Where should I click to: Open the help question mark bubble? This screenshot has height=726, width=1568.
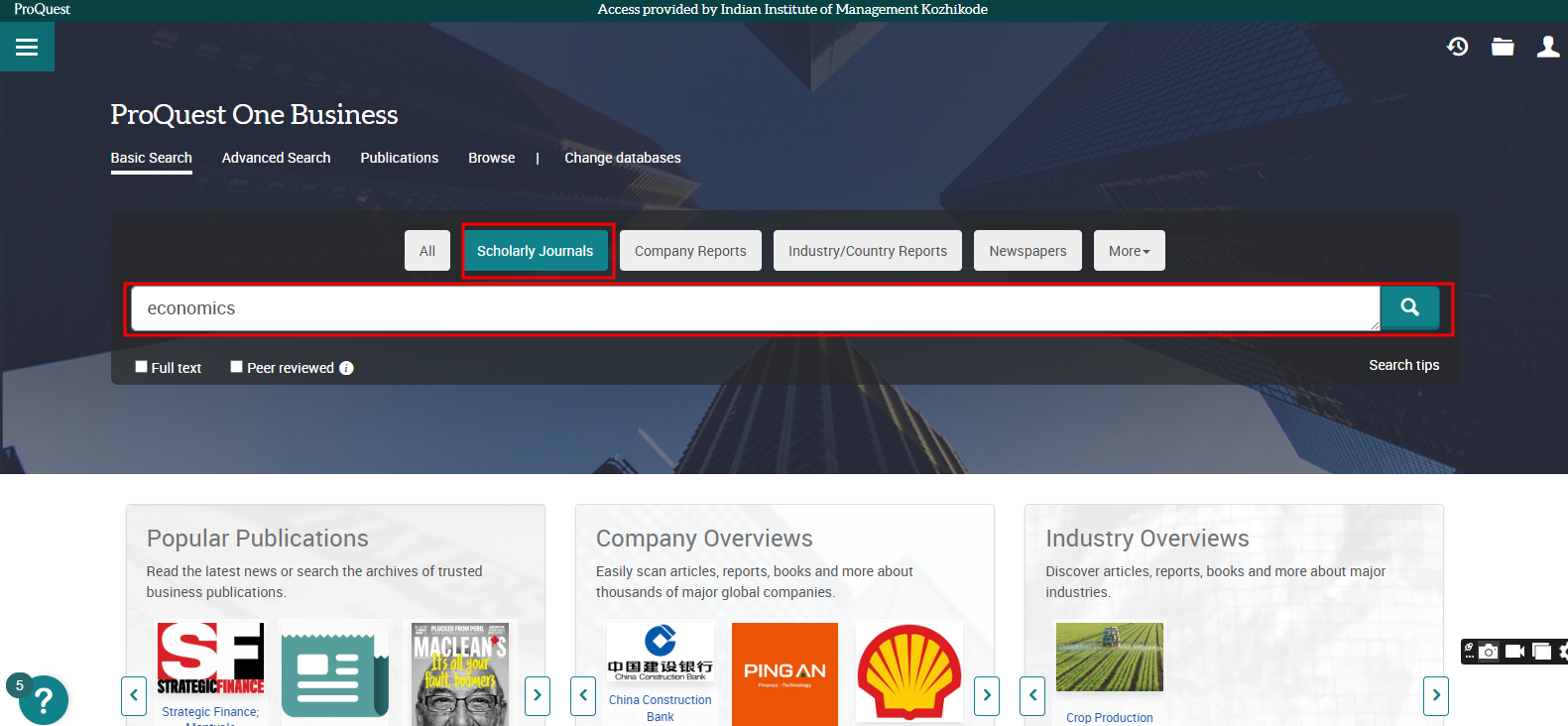[43, 700]
